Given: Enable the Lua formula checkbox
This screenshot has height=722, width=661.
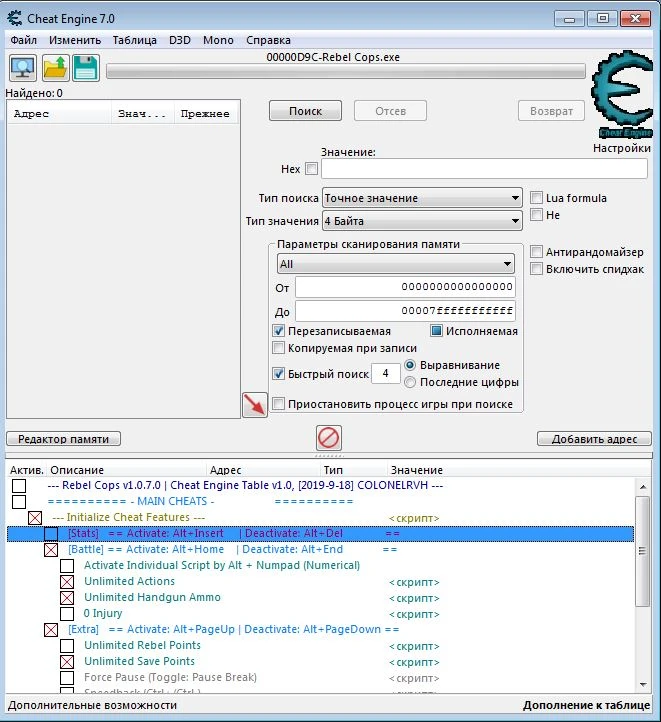Looking at the screenshot, I should (x=536, y=198).
